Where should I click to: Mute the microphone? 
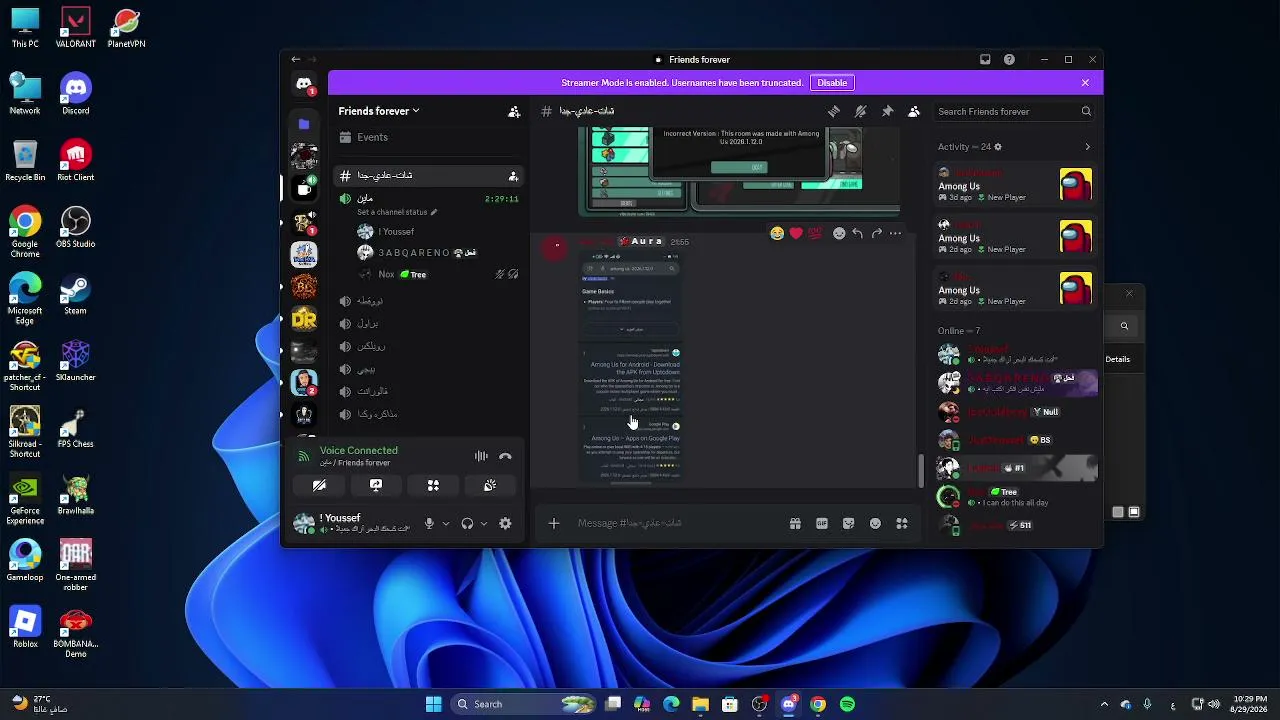point(429,523)
